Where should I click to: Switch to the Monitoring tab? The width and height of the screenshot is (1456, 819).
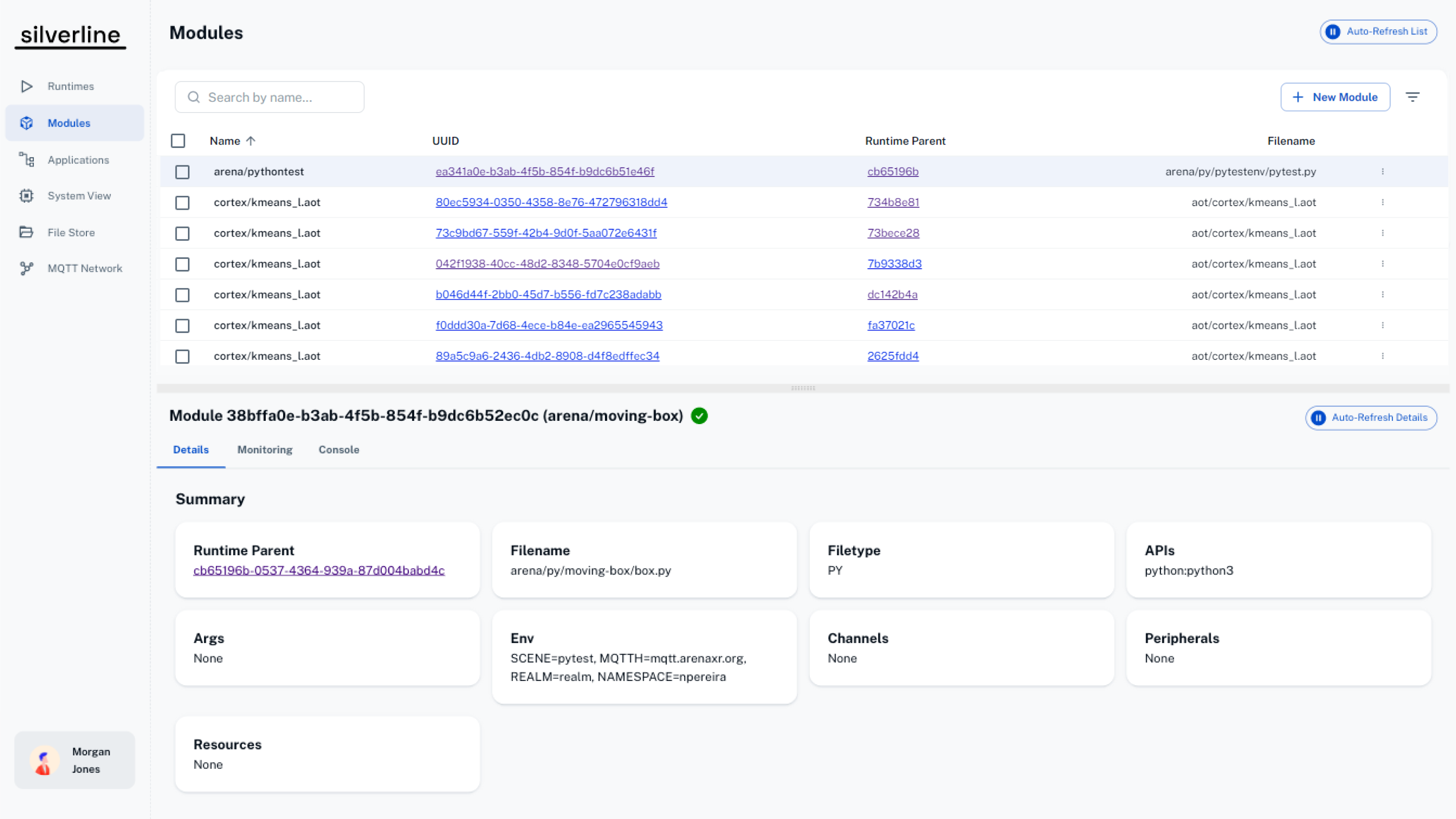(x=265, y=450)
